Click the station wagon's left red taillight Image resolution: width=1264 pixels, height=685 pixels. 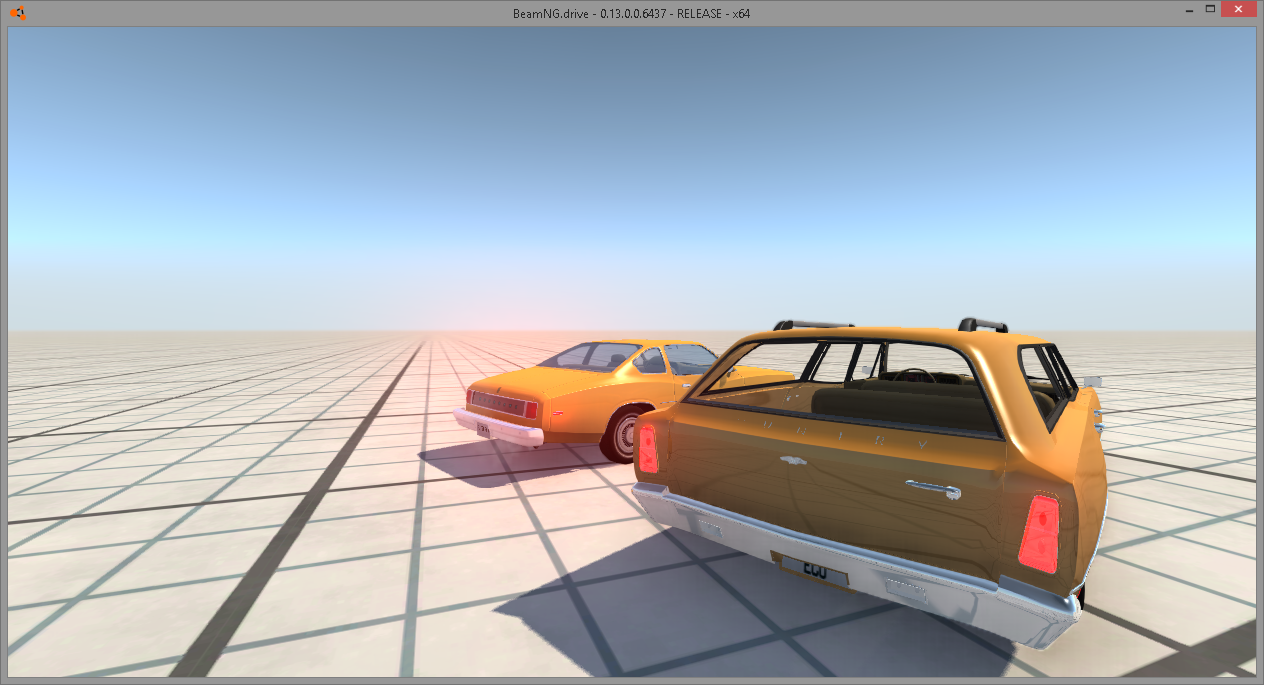(648, 447)
